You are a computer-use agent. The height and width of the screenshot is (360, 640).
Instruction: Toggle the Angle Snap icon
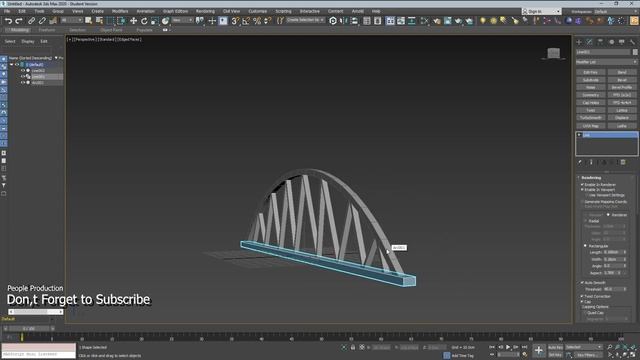click(246, 21)
